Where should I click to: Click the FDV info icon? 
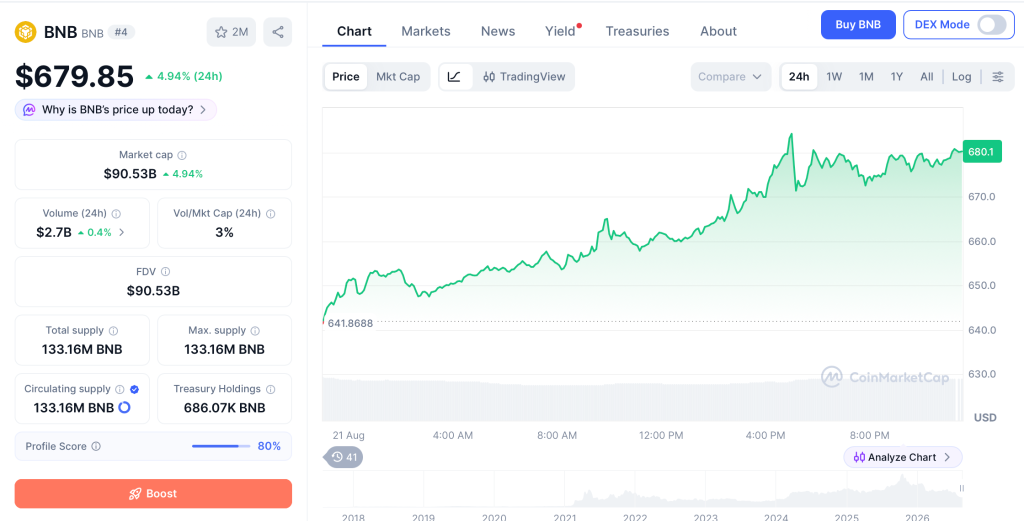point(165,272)
